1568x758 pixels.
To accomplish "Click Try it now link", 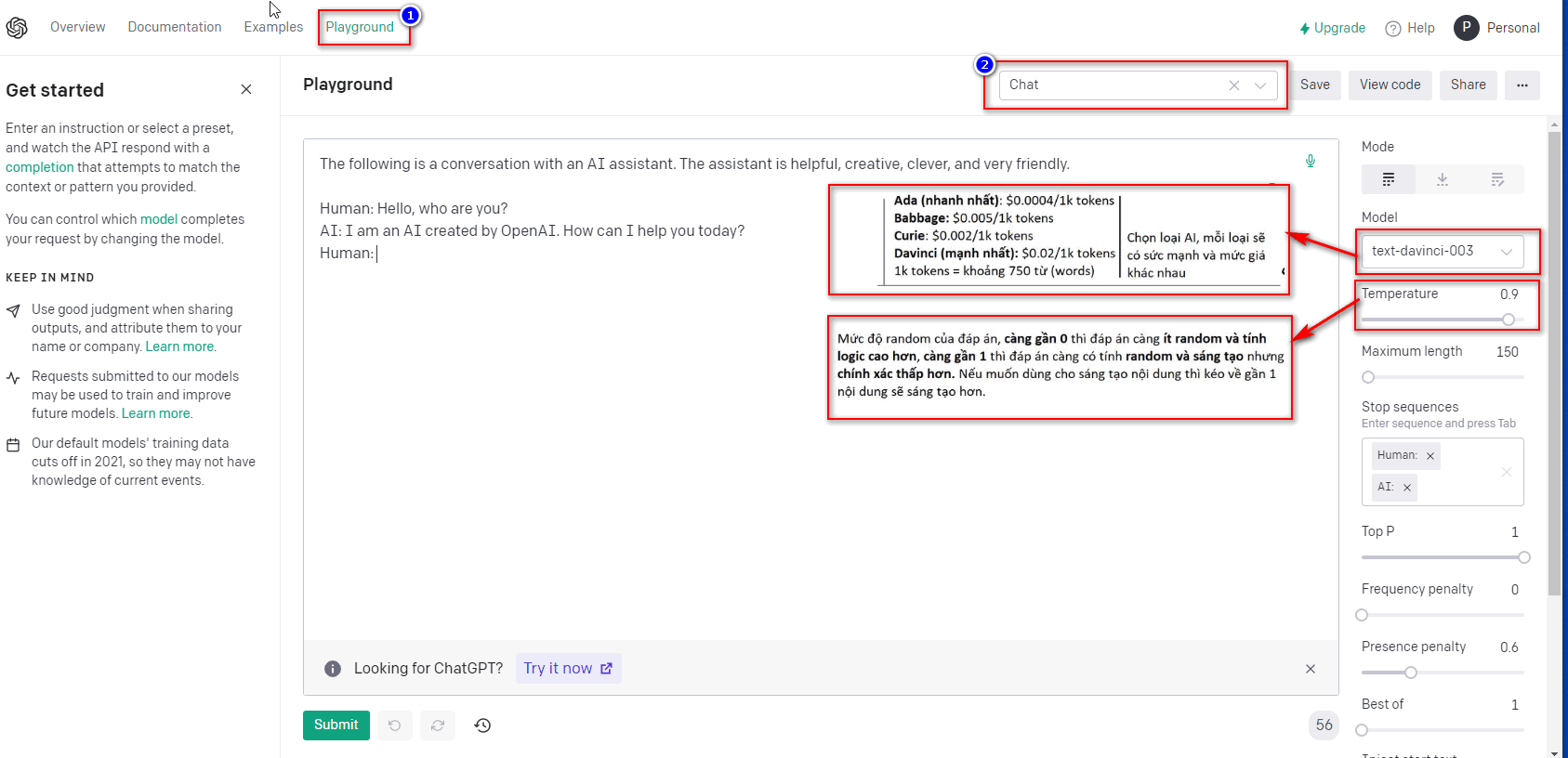I will [568, 669].
